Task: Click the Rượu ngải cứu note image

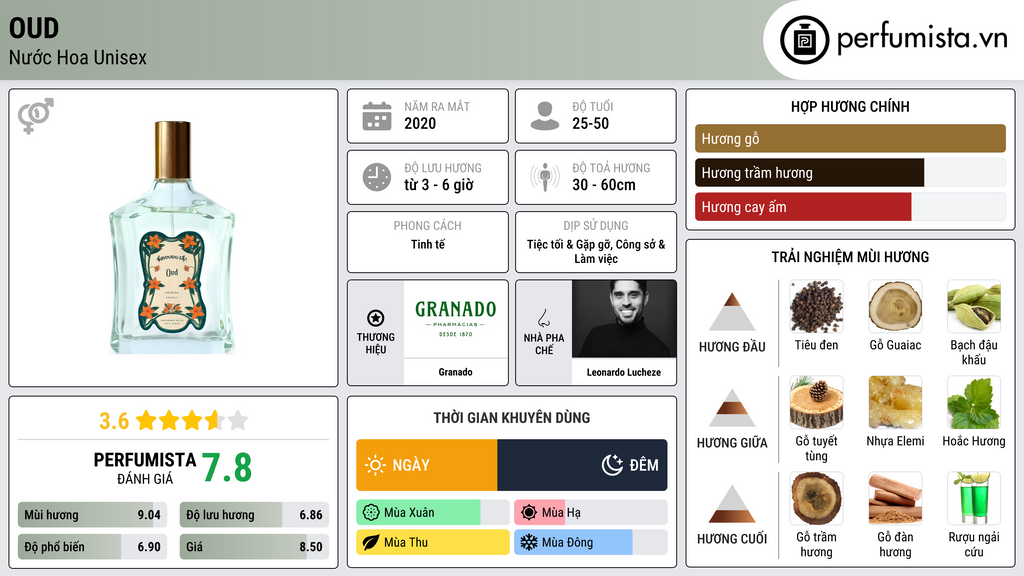Action: click(974, 499)
